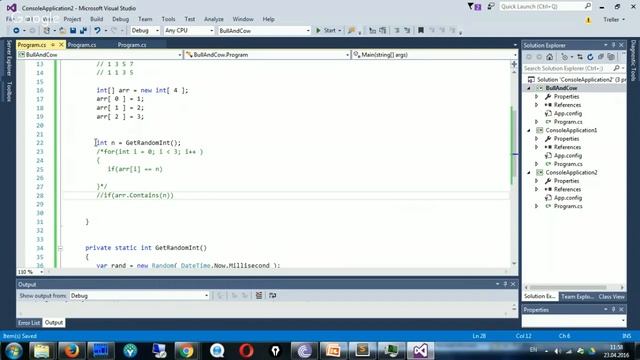Click the bookmark toggle icon in toolbar
Image resolution: width=640 pixels, height=360 pixels.
[x=421, y=30]
